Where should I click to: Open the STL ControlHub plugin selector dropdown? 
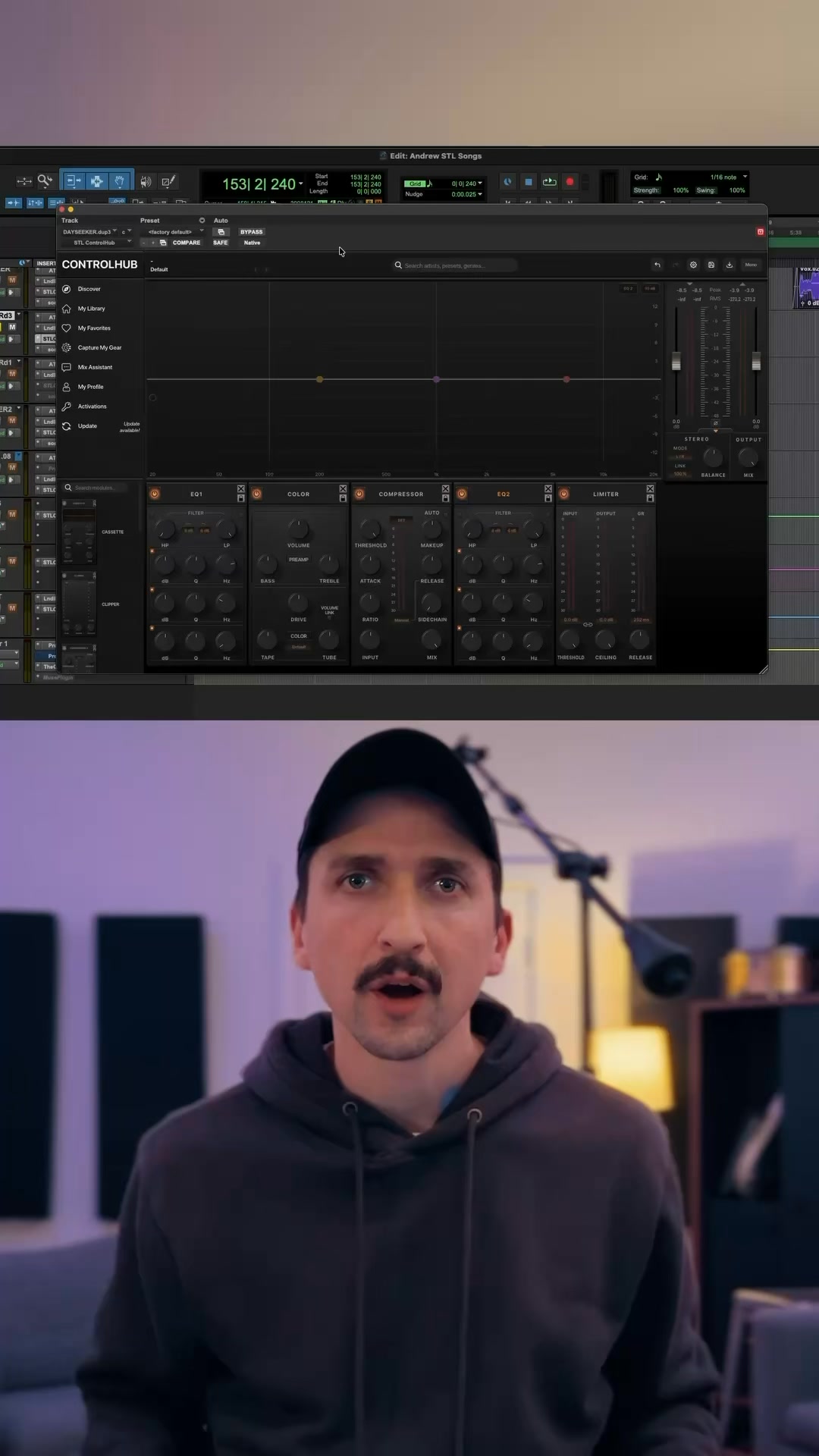point(97,243)
